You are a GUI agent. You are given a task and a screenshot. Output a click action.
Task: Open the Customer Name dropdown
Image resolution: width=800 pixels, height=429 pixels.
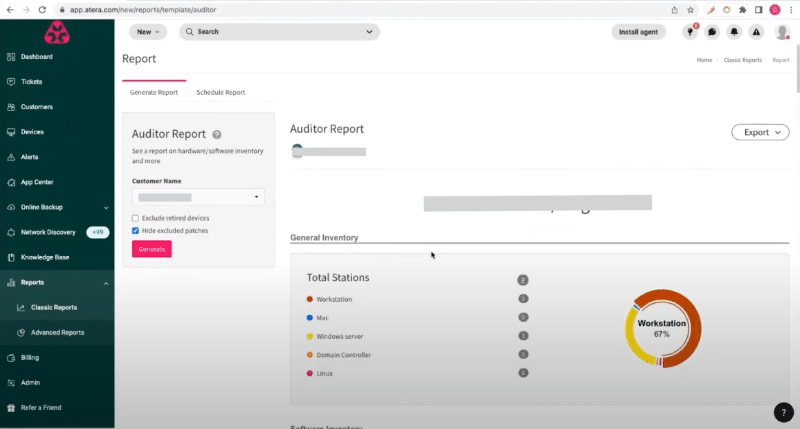[x=198, y=197]
